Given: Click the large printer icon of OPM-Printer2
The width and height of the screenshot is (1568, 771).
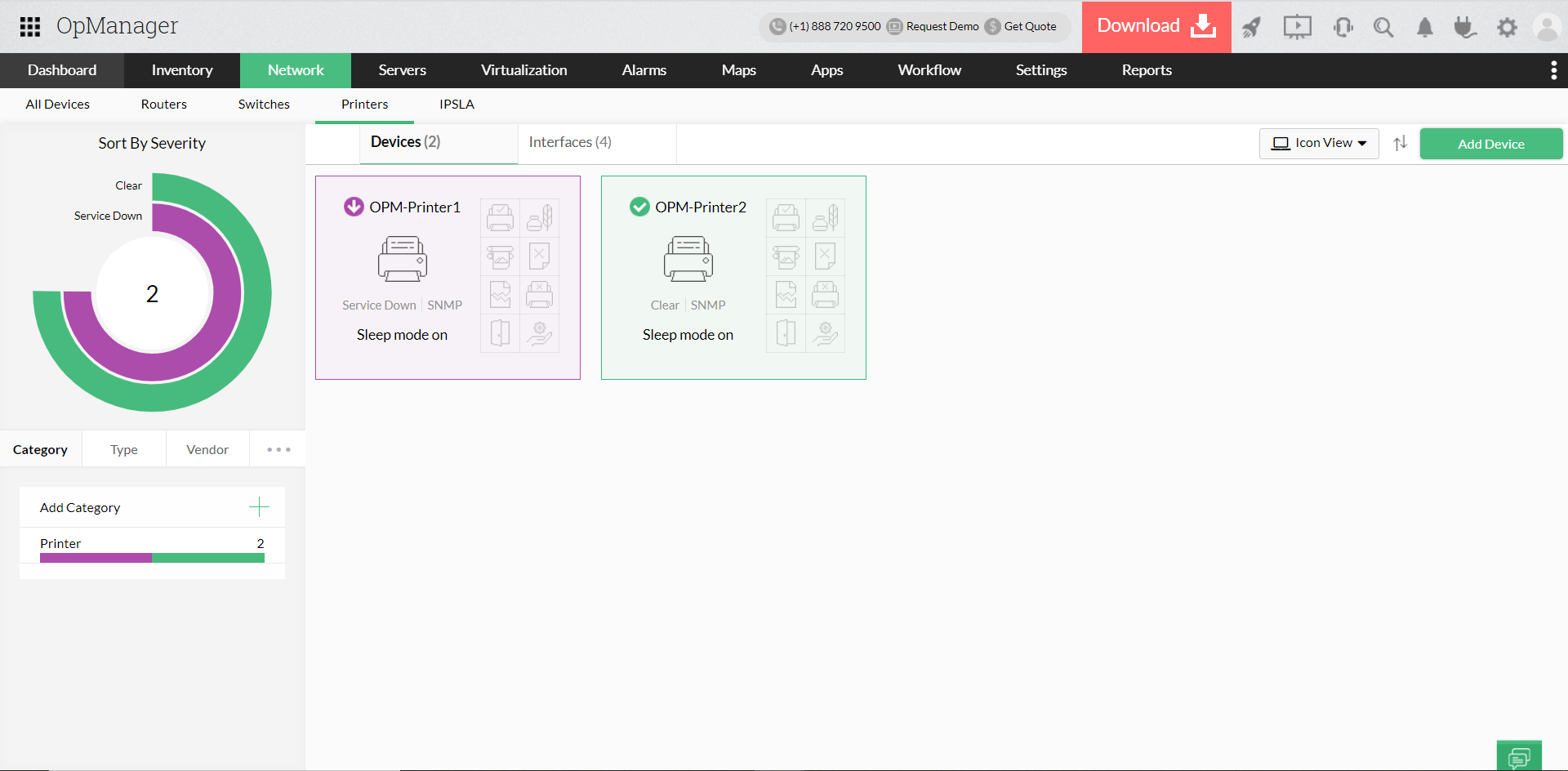Looking at the screenshot, I should point(688,259).
